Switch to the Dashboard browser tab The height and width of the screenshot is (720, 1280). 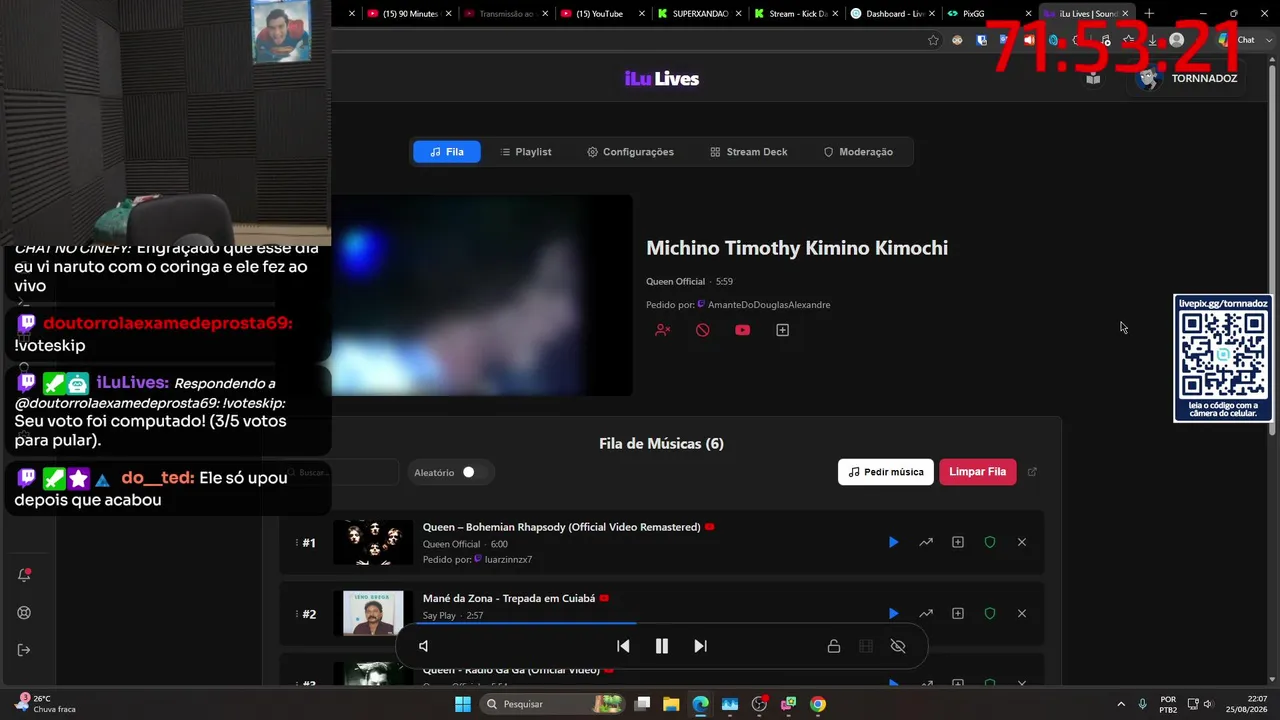(x=893, y=14)
